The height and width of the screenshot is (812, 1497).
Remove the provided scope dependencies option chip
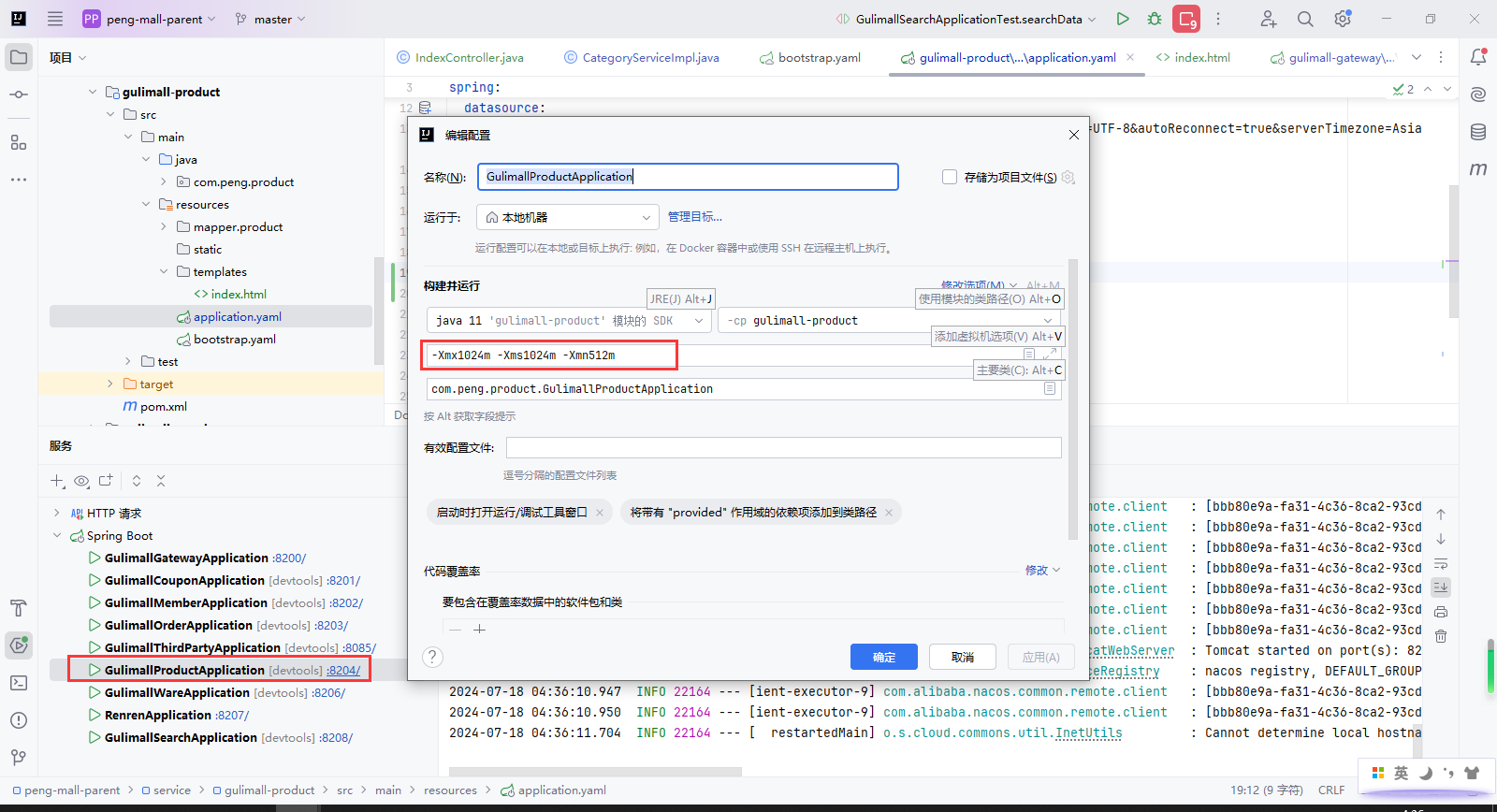coord(889,513)
